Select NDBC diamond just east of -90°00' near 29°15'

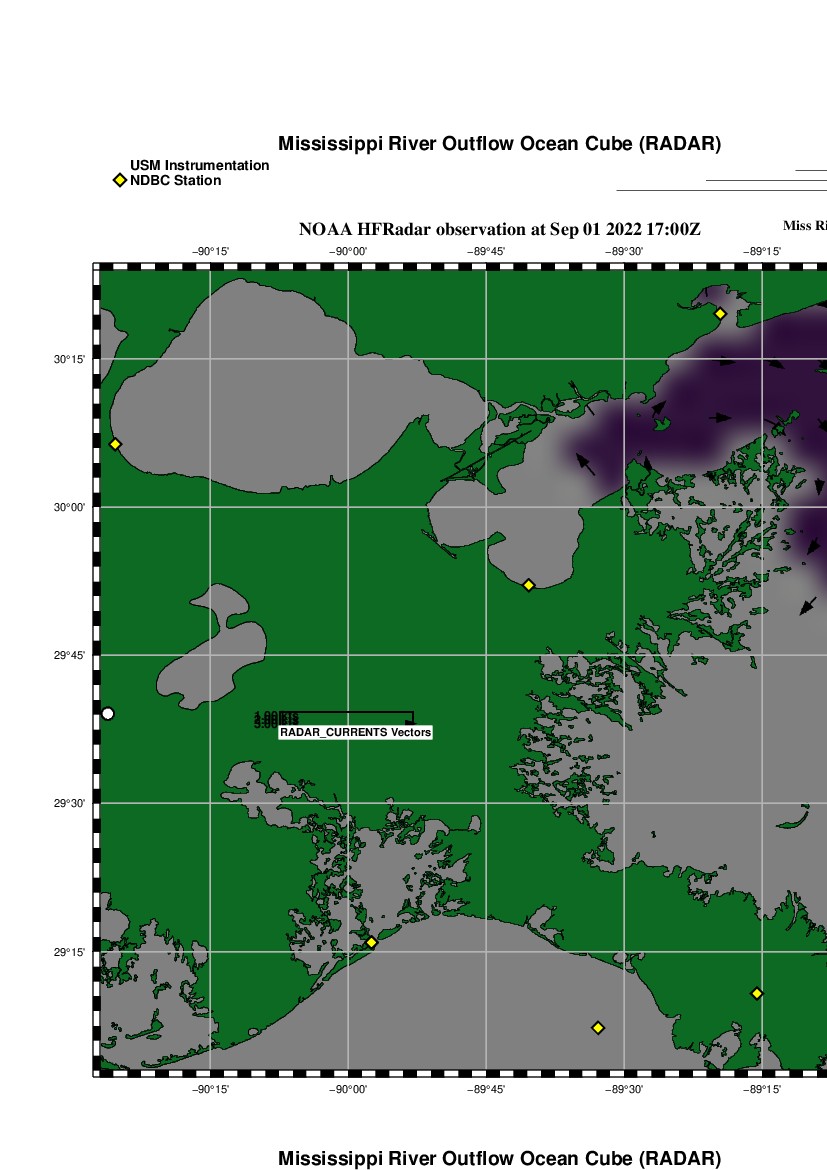click(x=371, y=942)
